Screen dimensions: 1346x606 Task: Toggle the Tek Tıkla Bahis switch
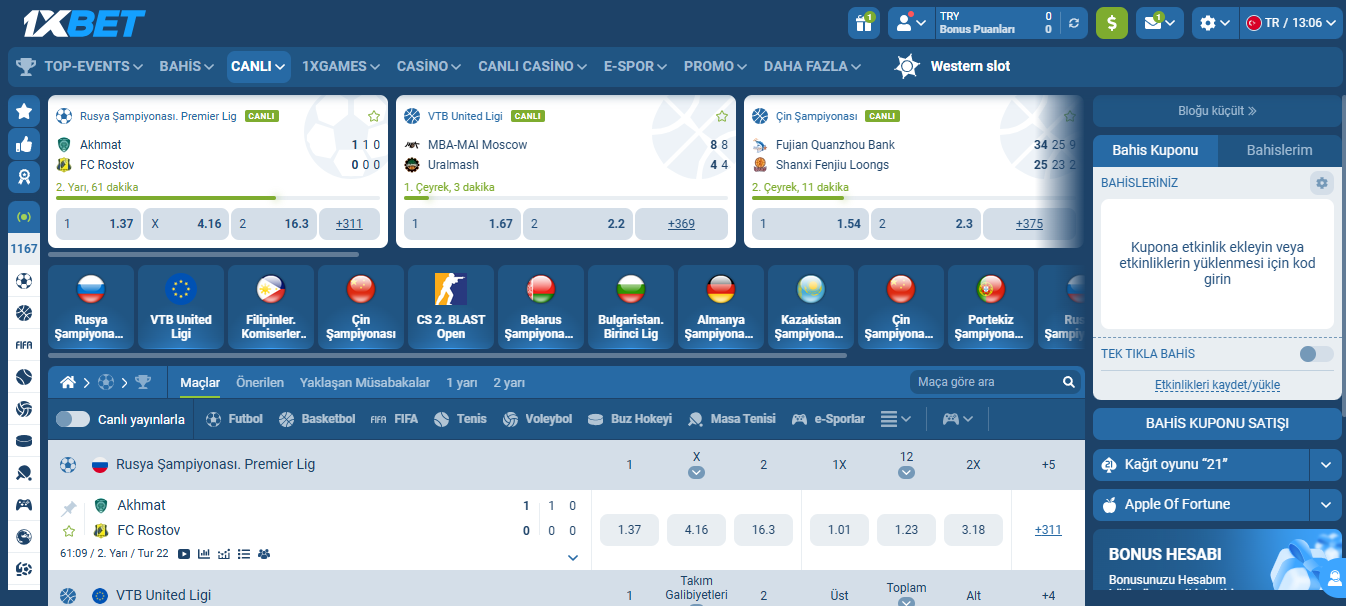coord(1316,354)
